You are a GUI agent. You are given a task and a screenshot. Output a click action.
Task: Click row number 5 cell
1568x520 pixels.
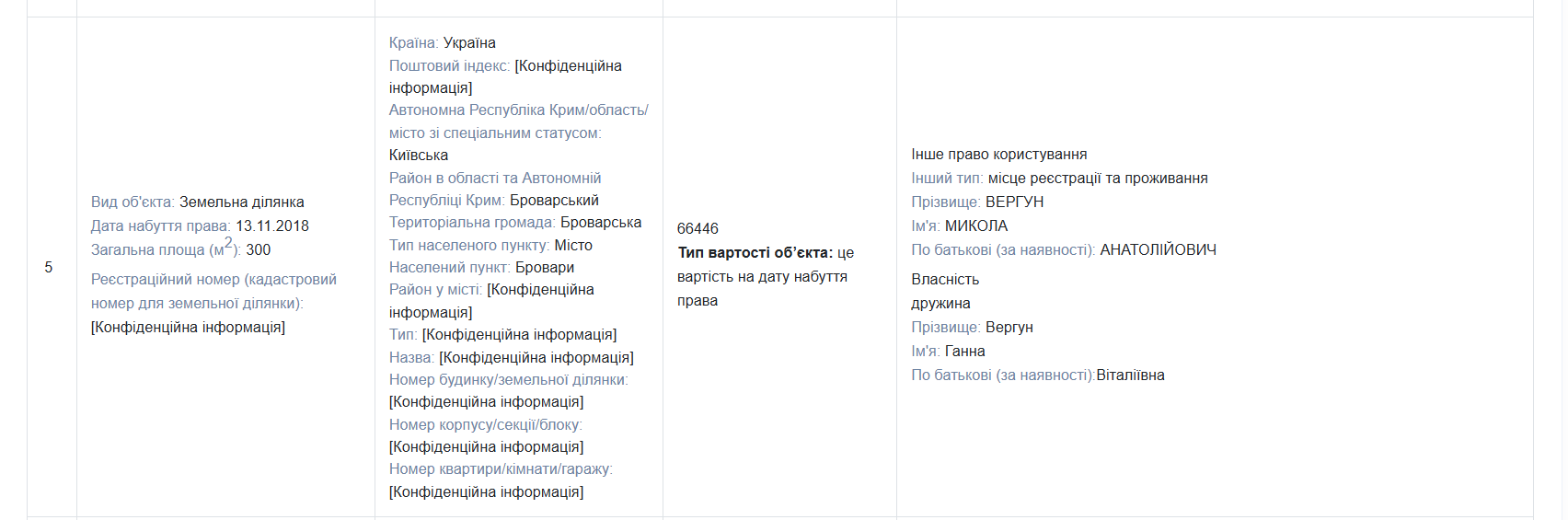(49, 267)
